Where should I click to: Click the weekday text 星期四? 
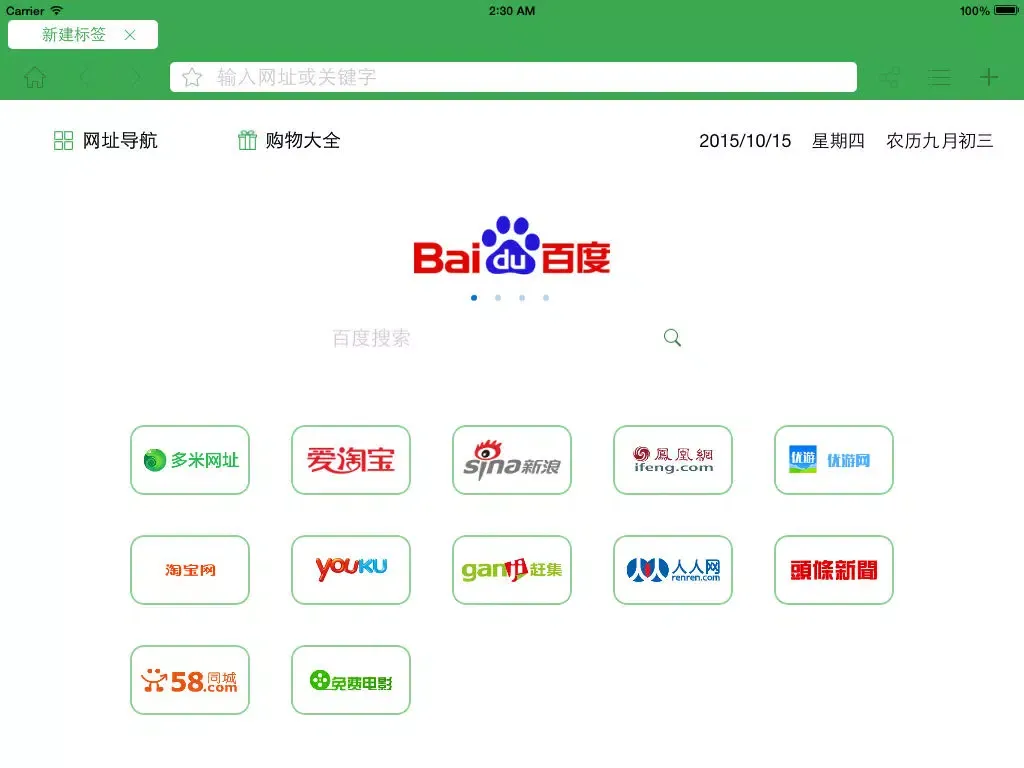pyautogui.click(x=839, y=141)
